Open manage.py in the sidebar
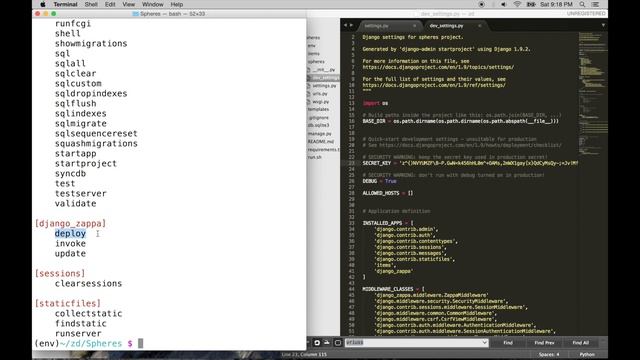Screen dimensions: 640x360 click(x=320, y=133)
